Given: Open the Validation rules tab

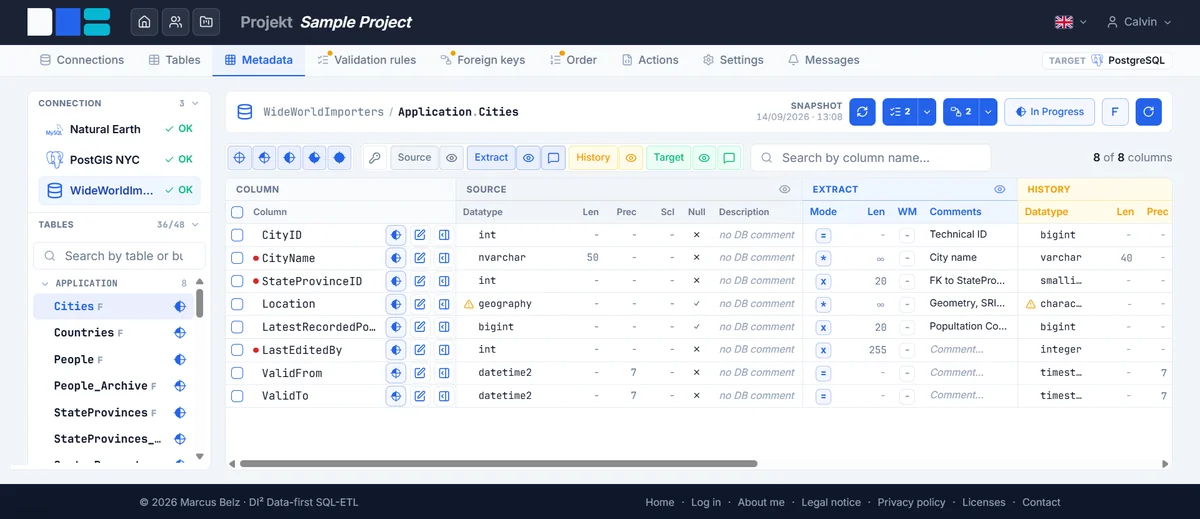Looking at the screenshot, I should tap(366, 60).
